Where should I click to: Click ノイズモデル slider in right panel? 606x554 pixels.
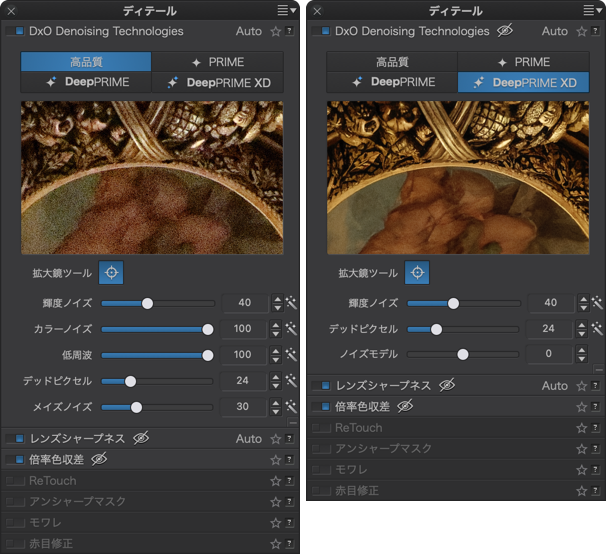pos(463,354)
